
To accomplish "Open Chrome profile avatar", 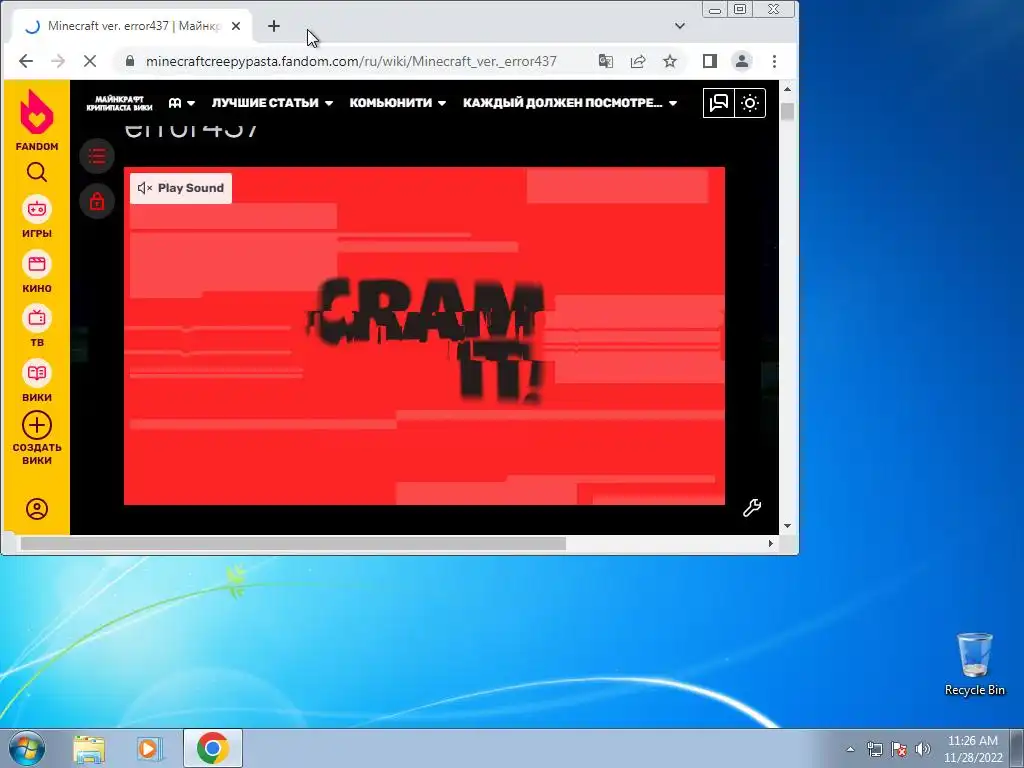I will click(x=742, y=61).
